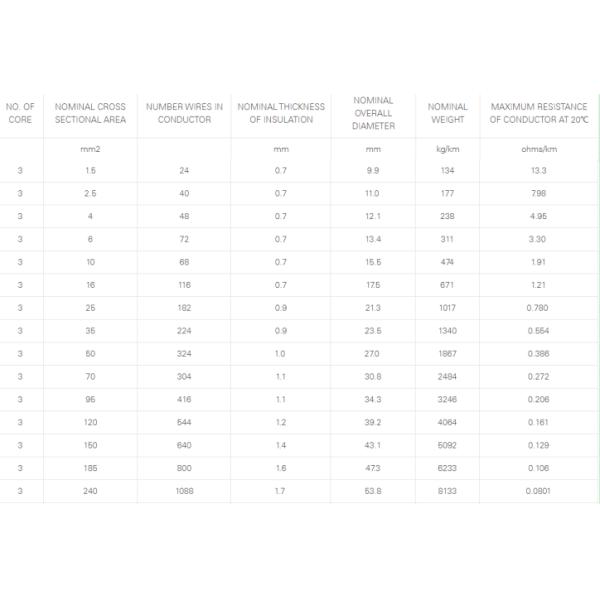Select resistance value 13.3 in first row
600x600 pixels.
(539, 171)
